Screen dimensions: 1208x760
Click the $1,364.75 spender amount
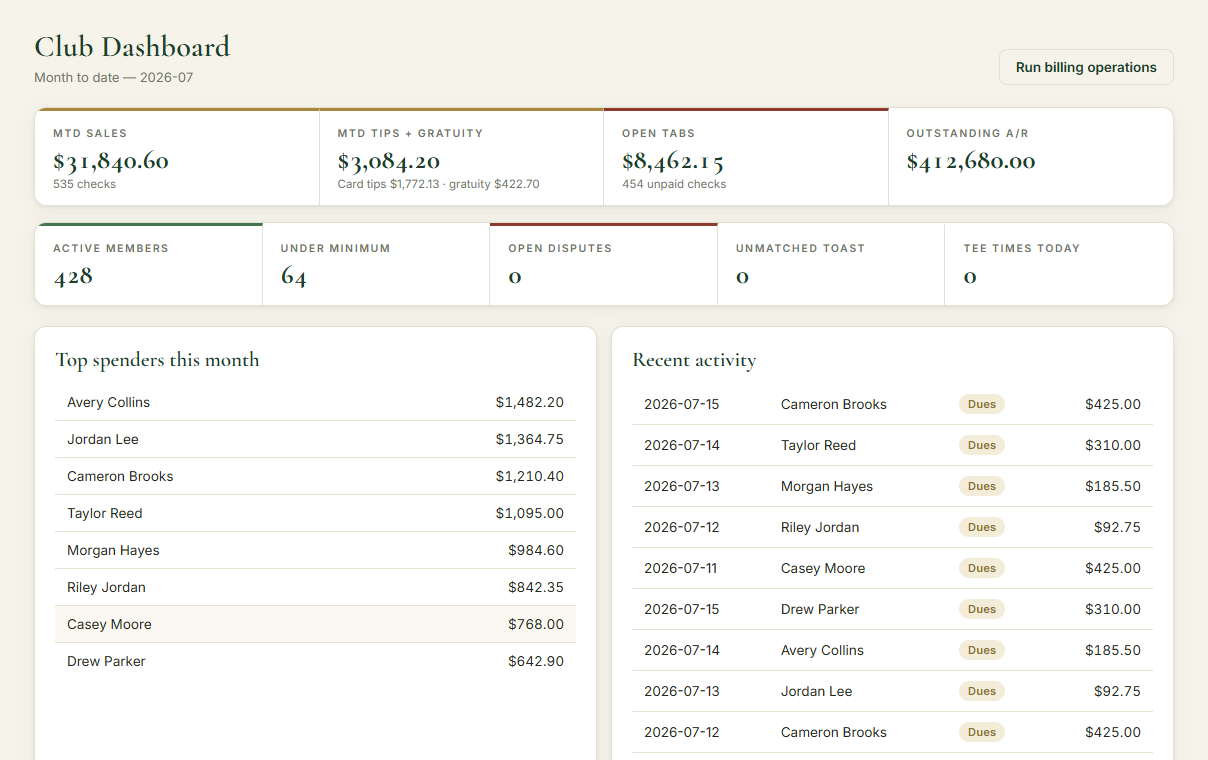point(530,439)
